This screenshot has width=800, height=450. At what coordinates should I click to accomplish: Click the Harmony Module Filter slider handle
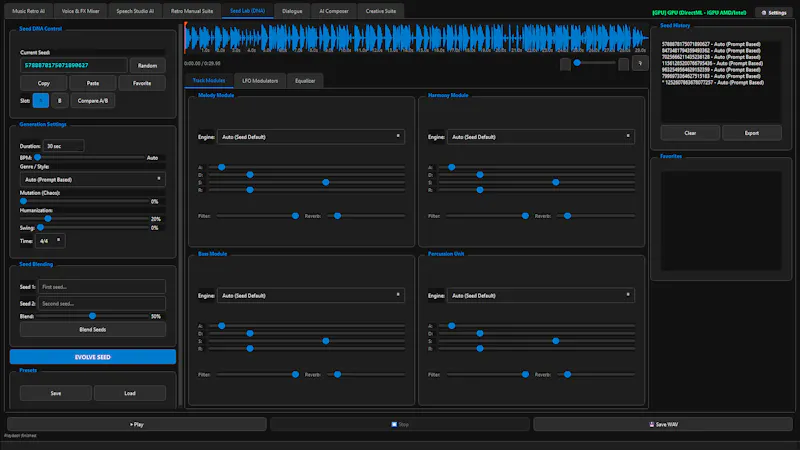pyautogui.click(x=525, y=216)
